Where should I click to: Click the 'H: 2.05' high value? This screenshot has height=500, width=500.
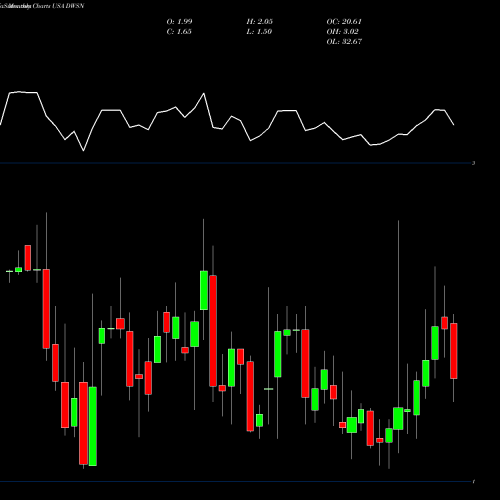pos(260,22)
